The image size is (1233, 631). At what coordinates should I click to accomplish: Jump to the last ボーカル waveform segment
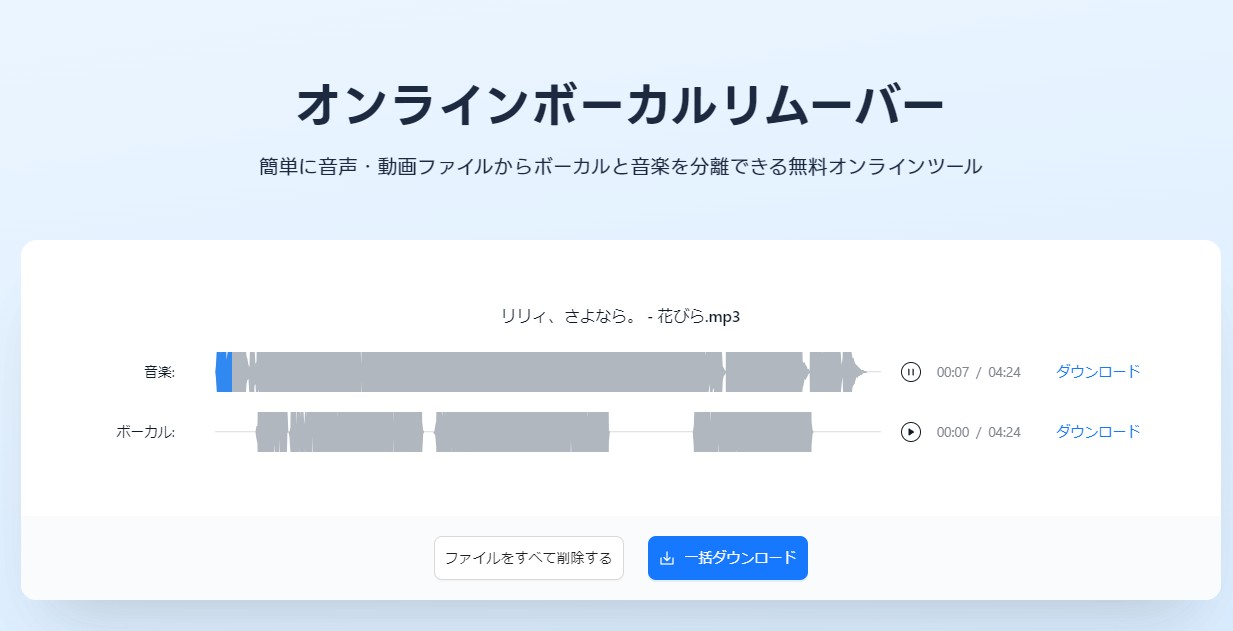click(752, 432)
